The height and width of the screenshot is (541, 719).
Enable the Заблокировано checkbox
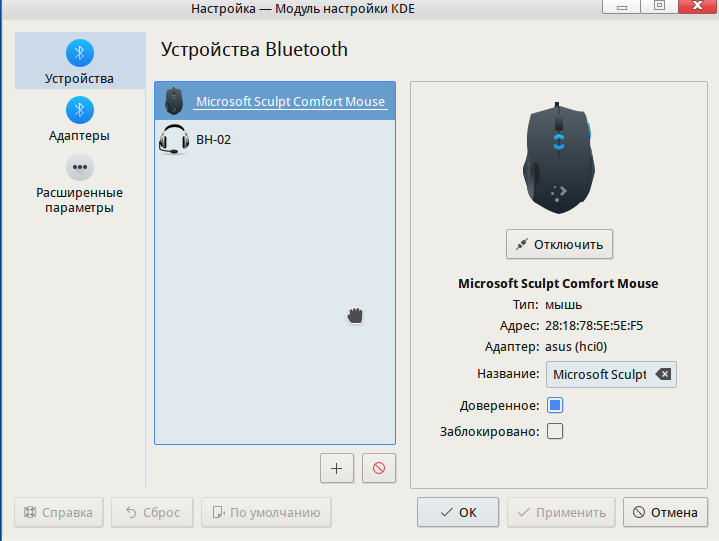pyautogui.click(x=555, y=431)
